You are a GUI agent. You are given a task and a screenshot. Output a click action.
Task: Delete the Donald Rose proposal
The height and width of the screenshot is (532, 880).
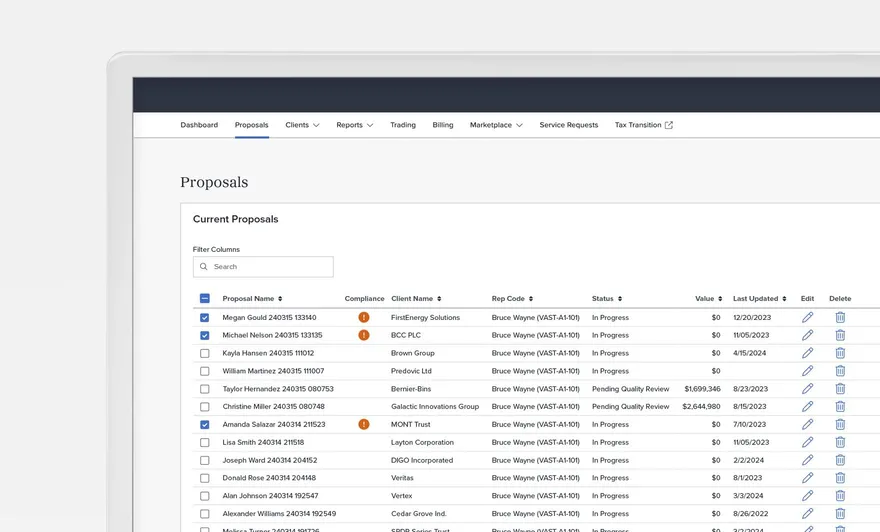(840, 478)
